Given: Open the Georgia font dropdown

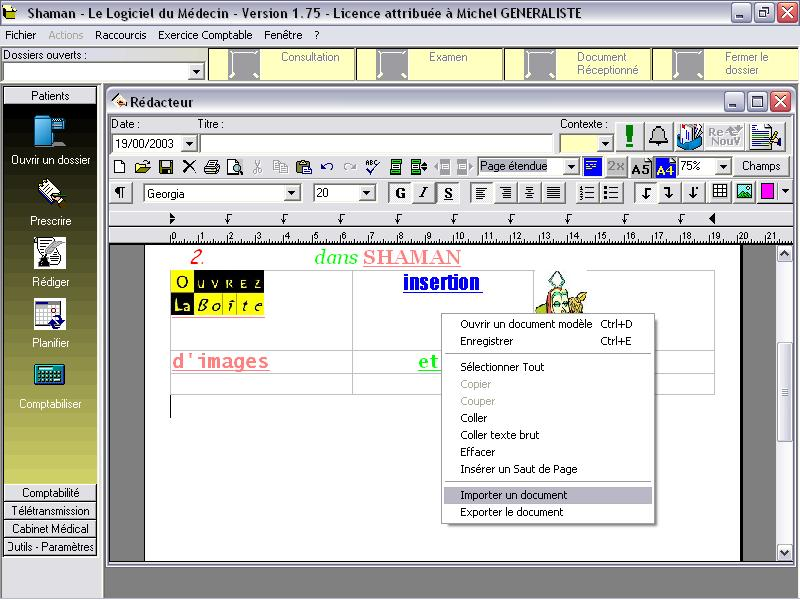Looking at the screenshot, I should coord(291,193).
